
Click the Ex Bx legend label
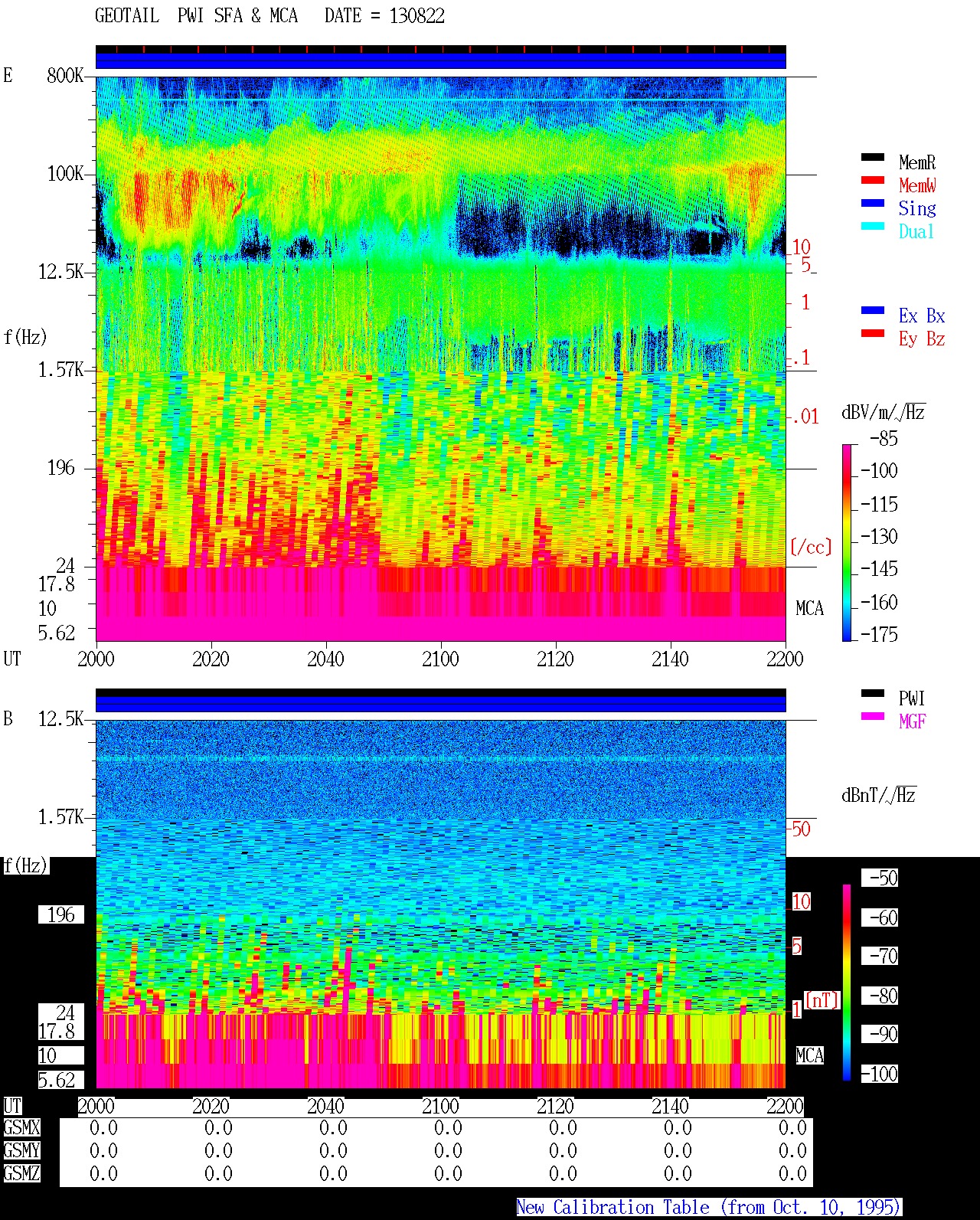click(922, 316)
